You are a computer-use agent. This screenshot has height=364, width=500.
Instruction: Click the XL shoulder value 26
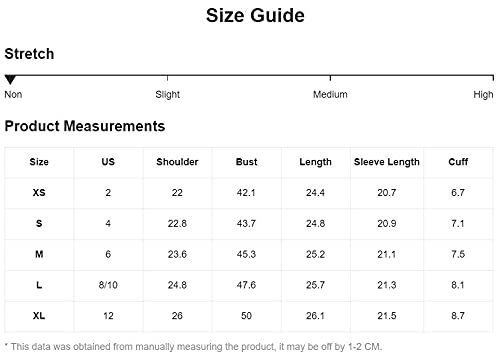[x=177, y=316]
